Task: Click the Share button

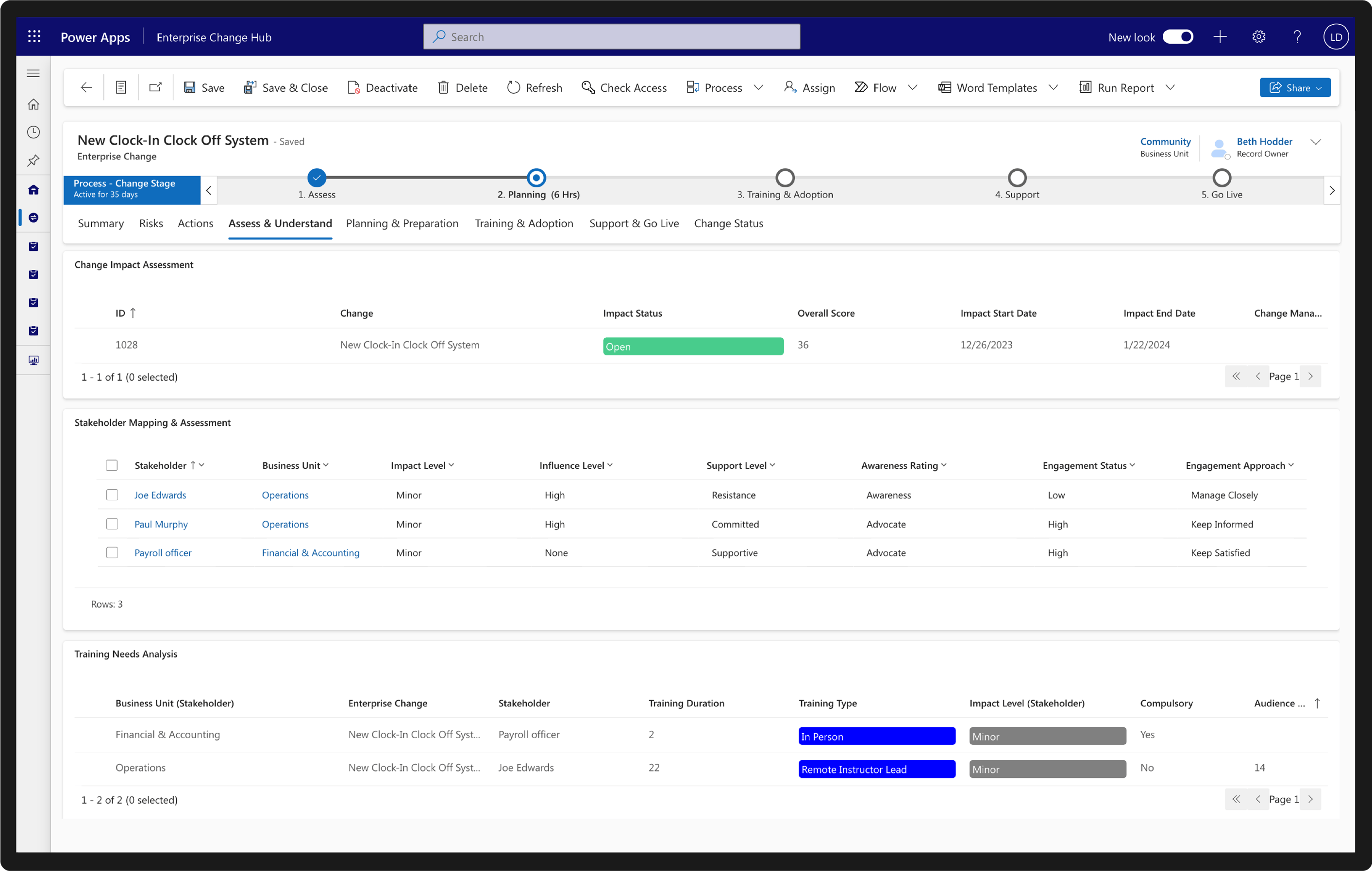Action: tap(1294, 88)
